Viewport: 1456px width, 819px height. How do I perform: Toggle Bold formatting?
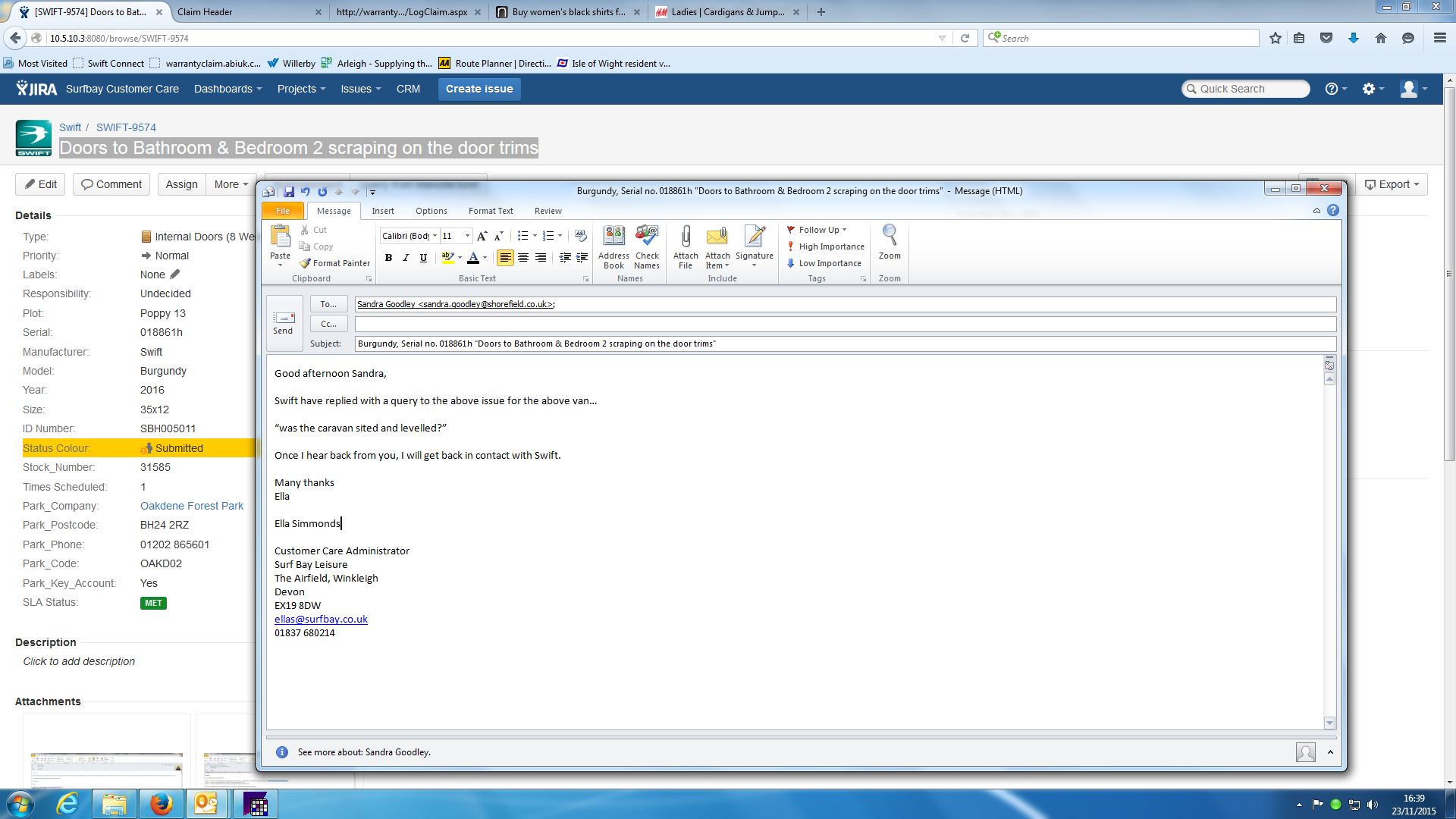tap(388, 258)
